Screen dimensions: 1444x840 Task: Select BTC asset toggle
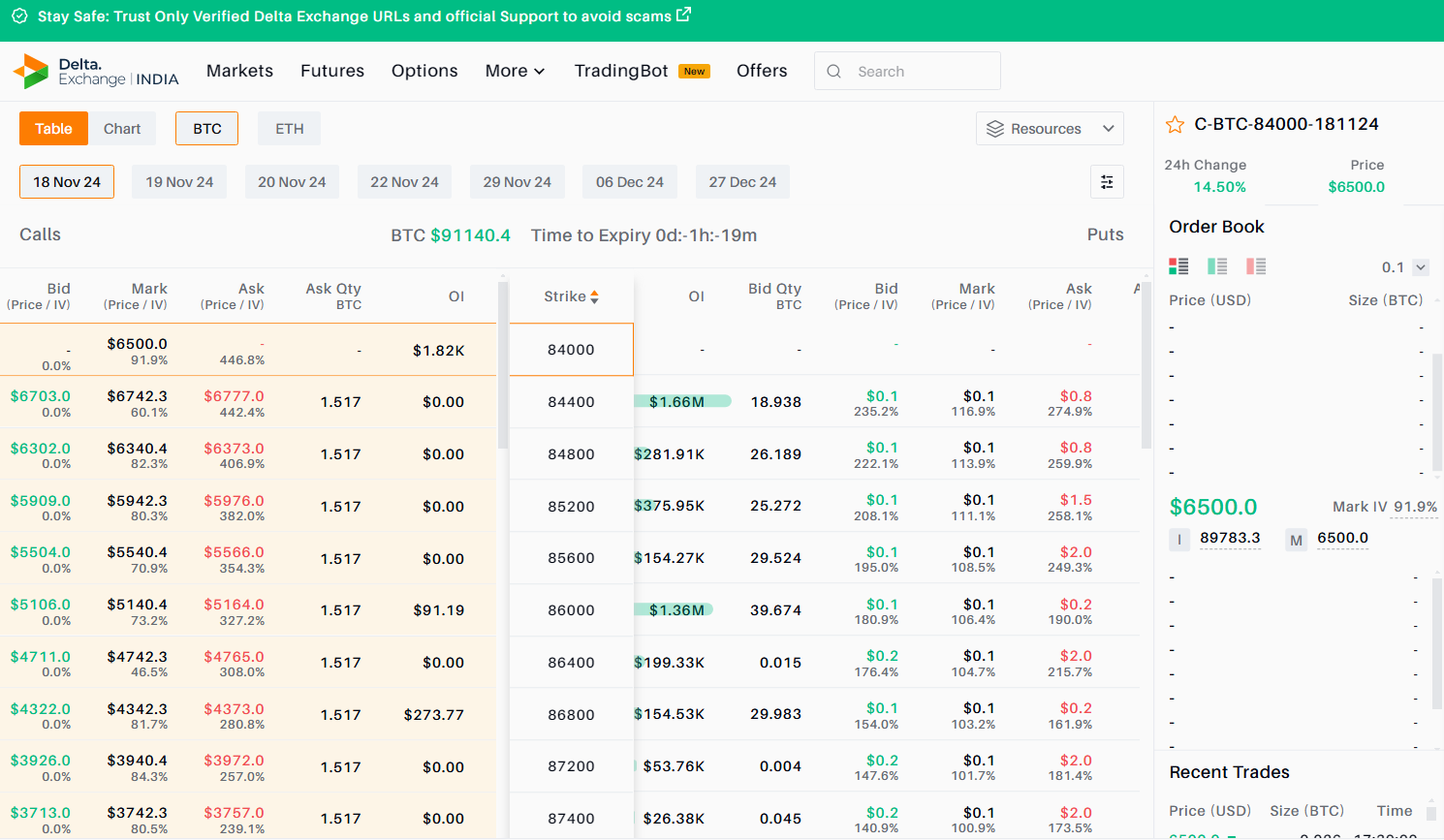tap(207, 129)
